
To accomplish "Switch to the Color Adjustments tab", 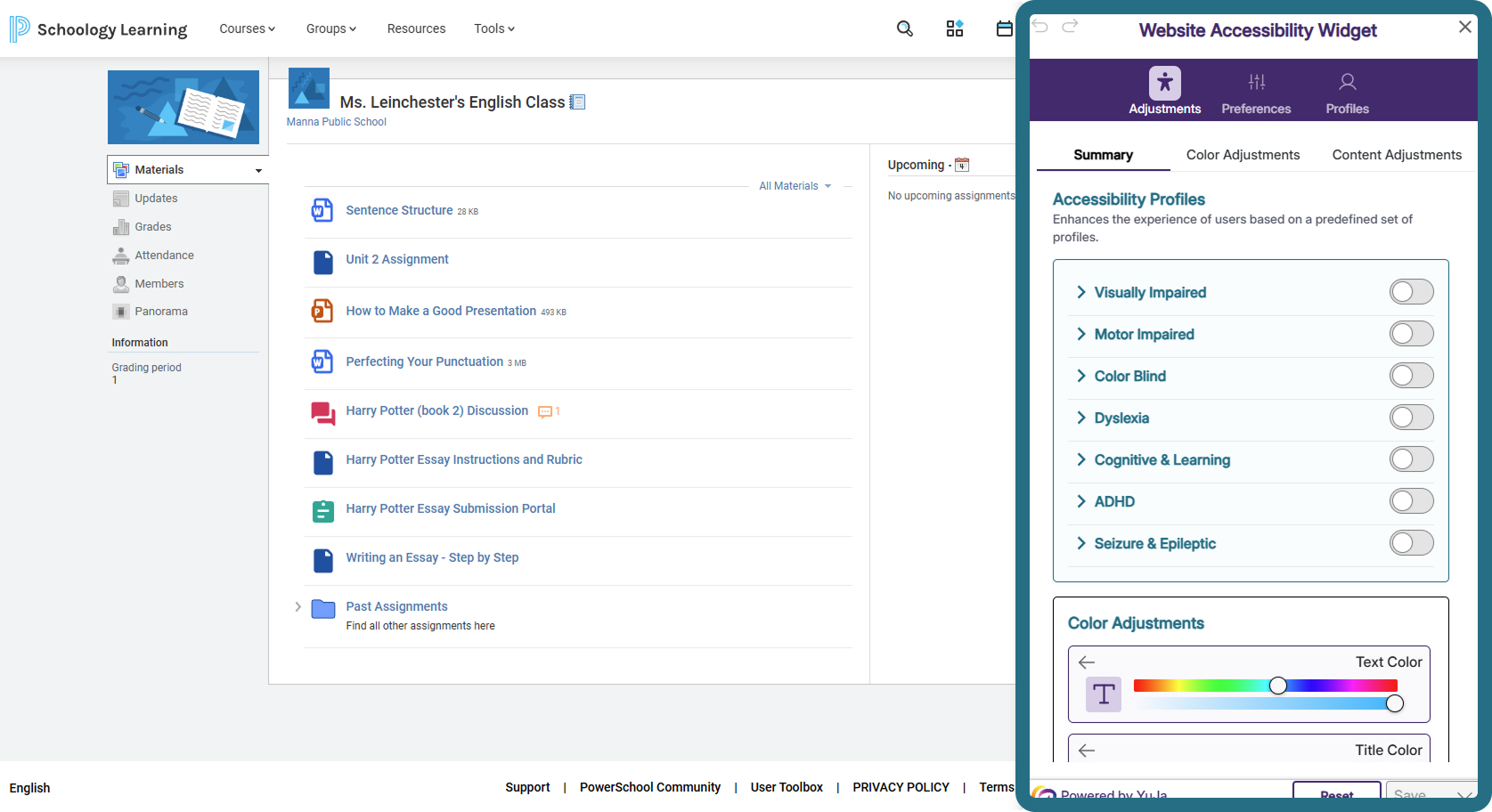I will (x=1243, y=155).
